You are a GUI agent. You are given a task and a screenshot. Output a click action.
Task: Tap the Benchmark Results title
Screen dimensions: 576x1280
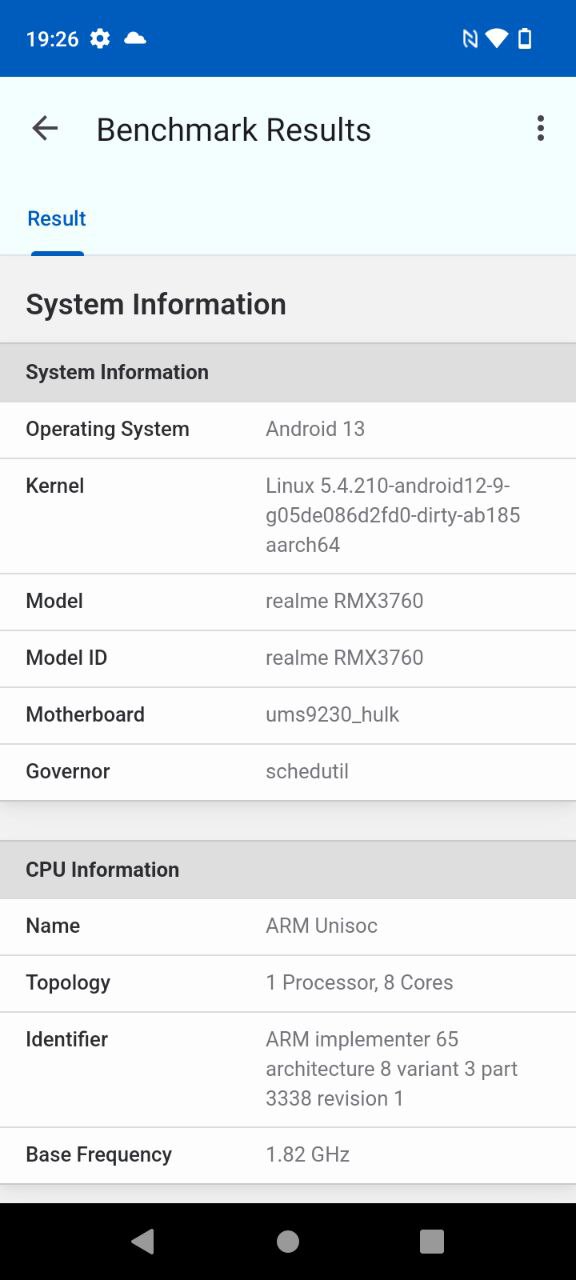pos(234,129)
